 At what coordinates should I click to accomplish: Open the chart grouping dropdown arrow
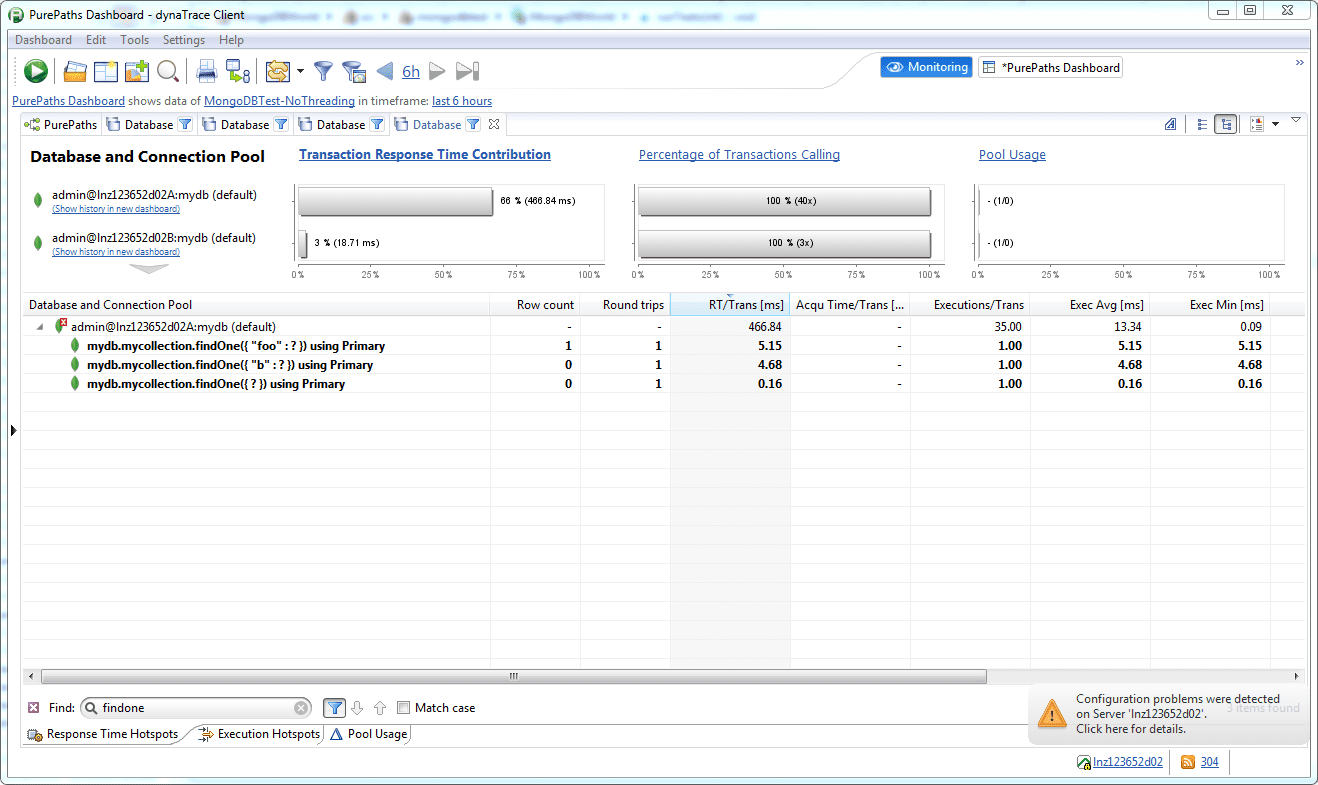(1275, 125)
